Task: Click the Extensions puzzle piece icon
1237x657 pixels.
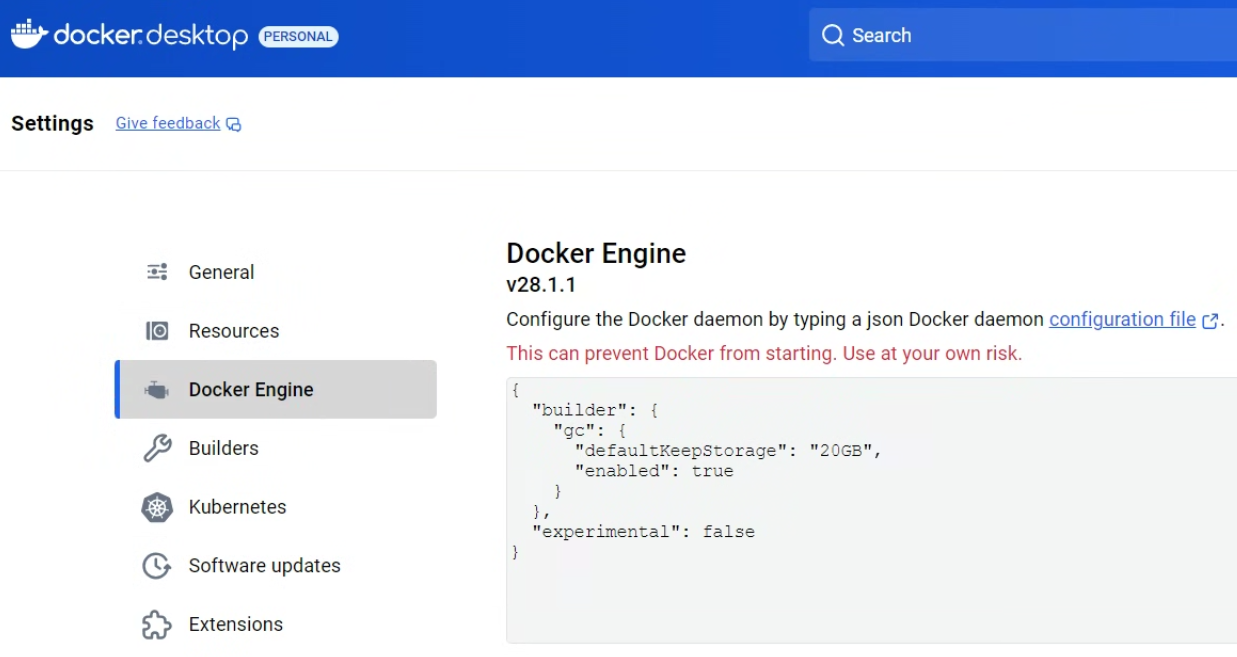Action: click(x=157, y=625)
